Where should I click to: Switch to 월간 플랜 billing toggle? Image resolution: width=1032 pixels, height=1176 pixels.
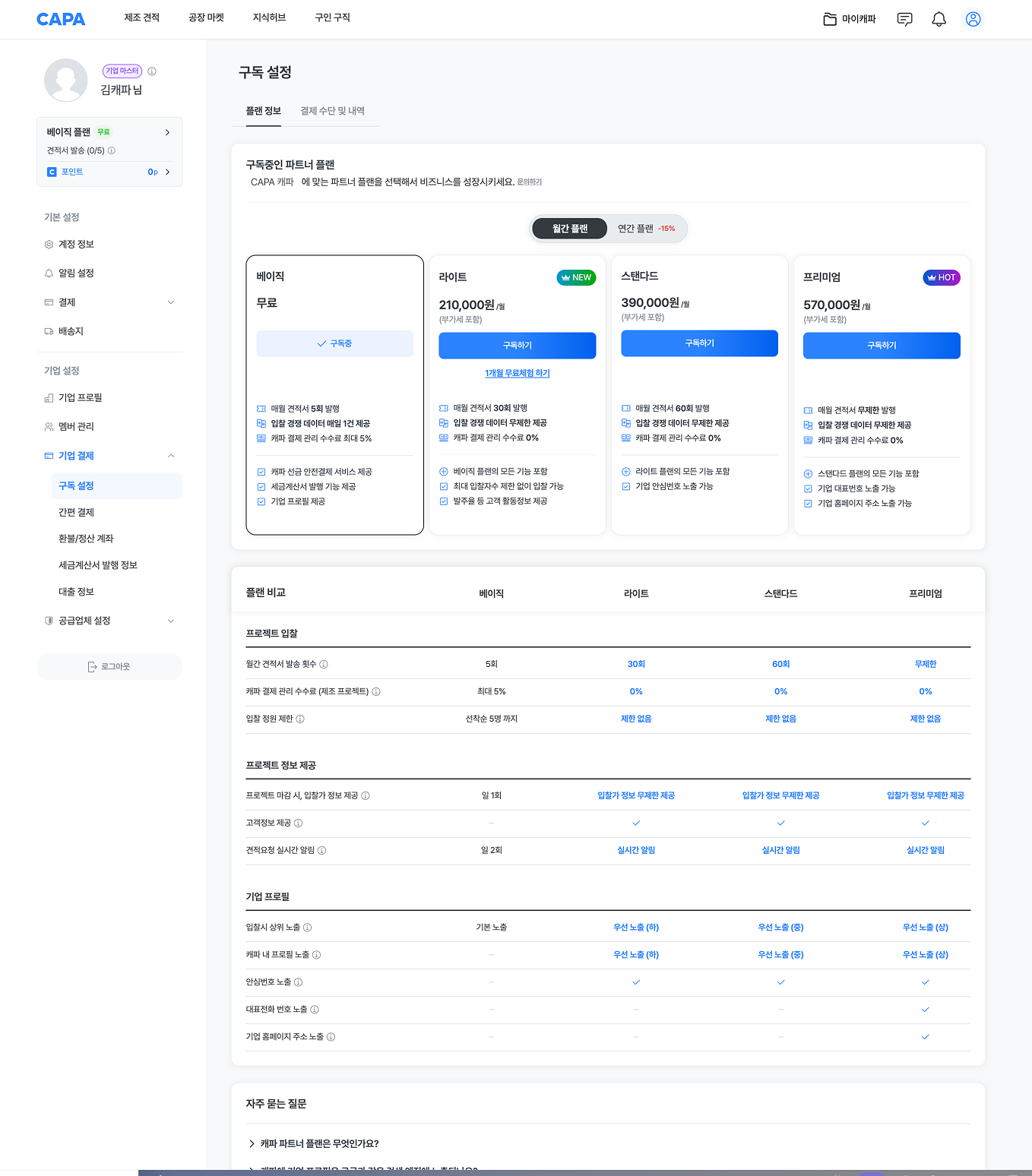(569, 229)
